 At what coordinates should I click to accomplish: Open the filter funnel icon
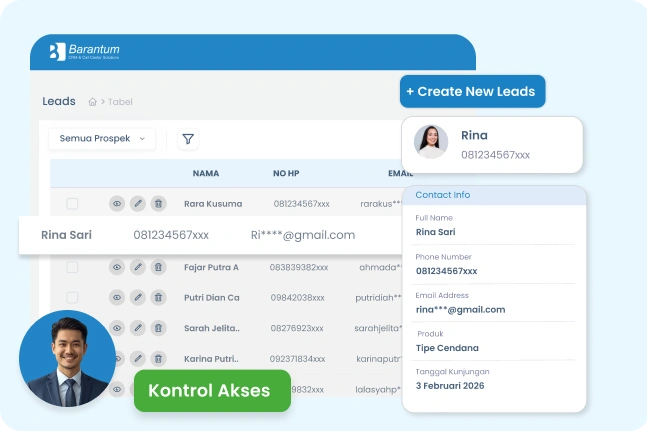(x=188, y=139)
